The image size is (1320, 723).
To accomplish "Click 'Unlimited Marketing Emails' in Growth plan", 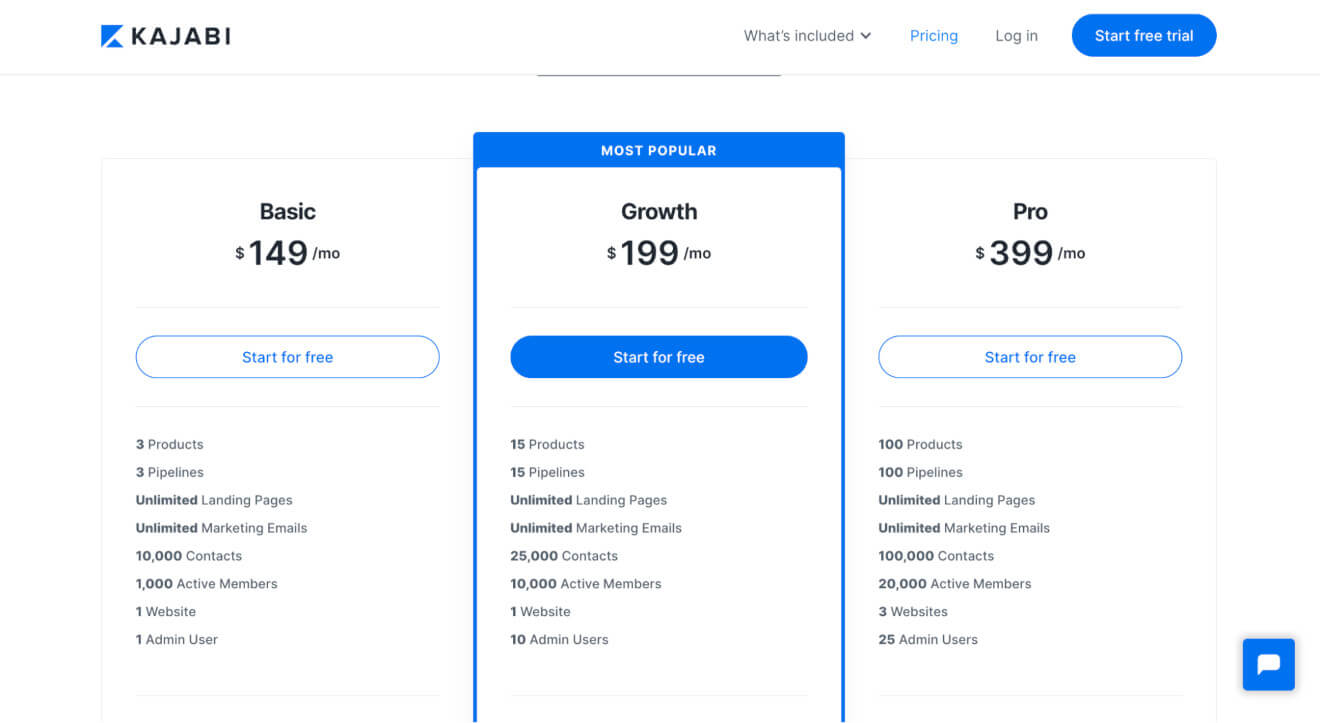I will (x=596, y=528).
